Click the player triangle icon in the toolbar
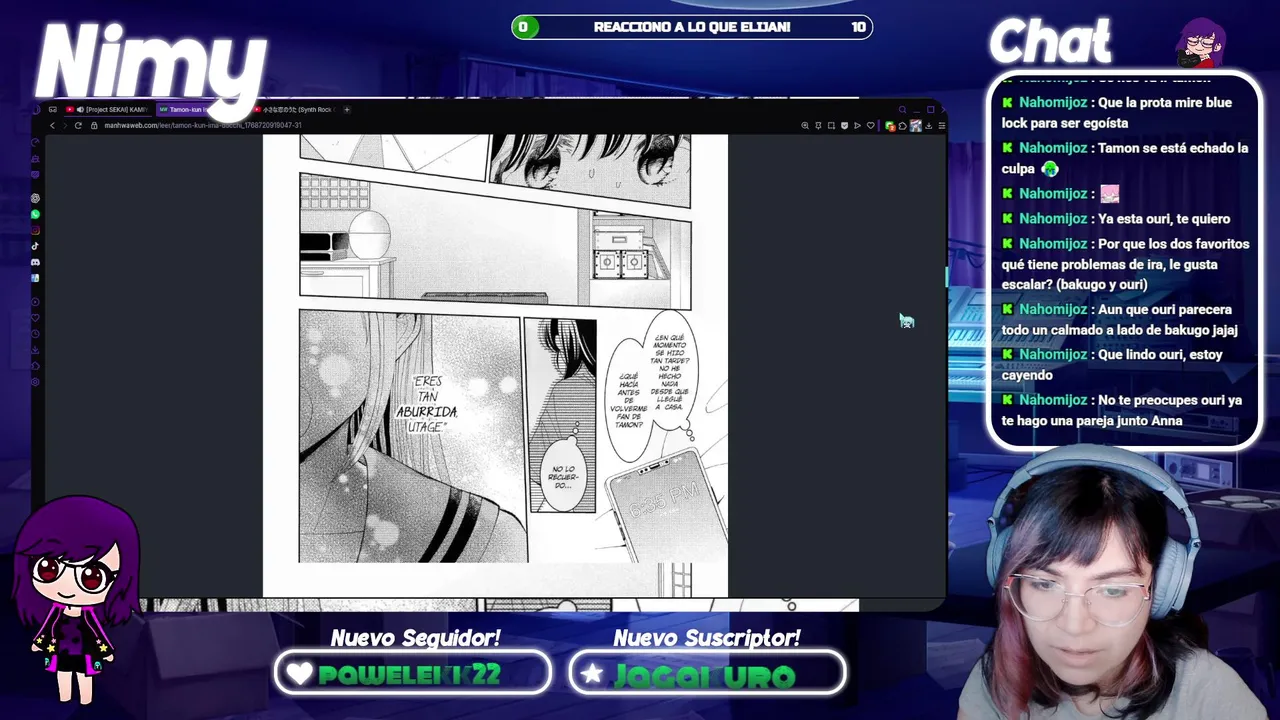 [858, 126]
